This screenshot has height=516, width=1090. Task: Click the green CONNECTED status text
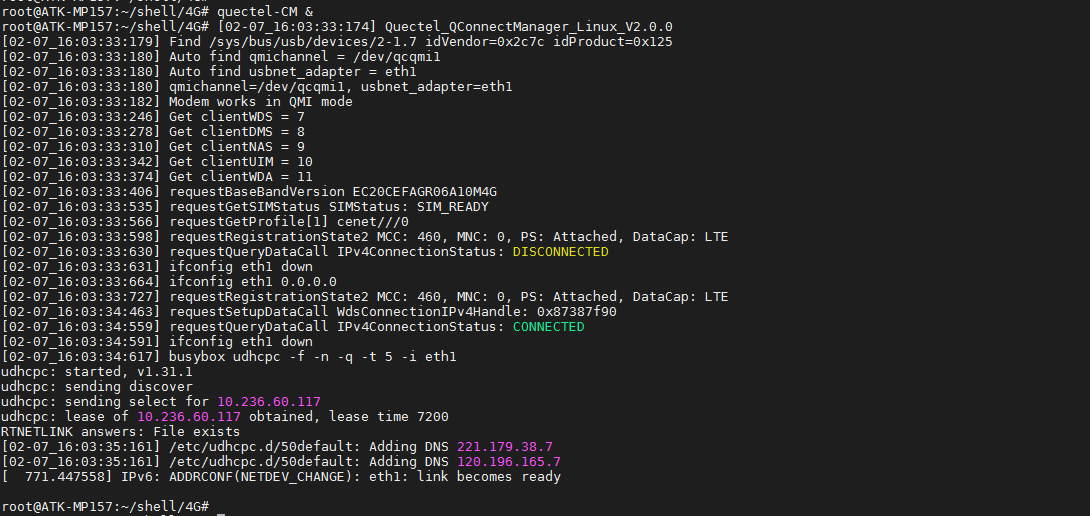click(x=548, y=327)
